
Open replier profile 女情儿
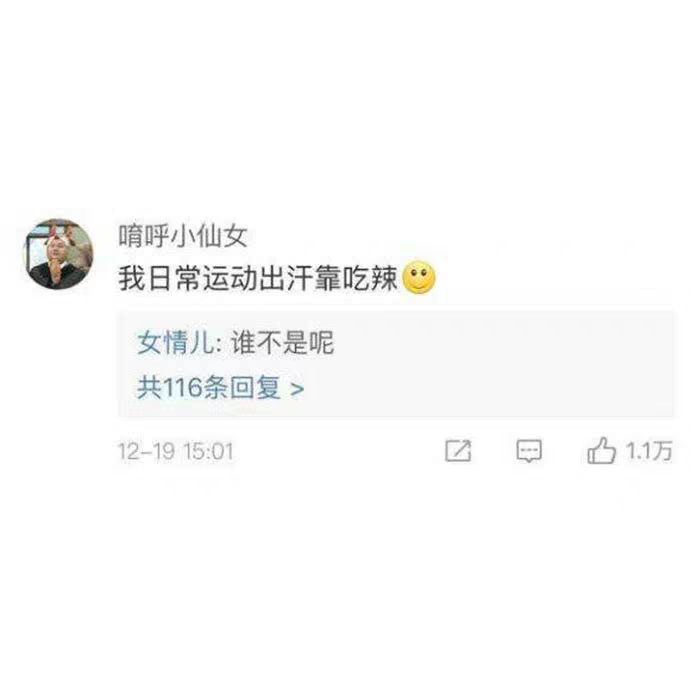click(176, 343)
